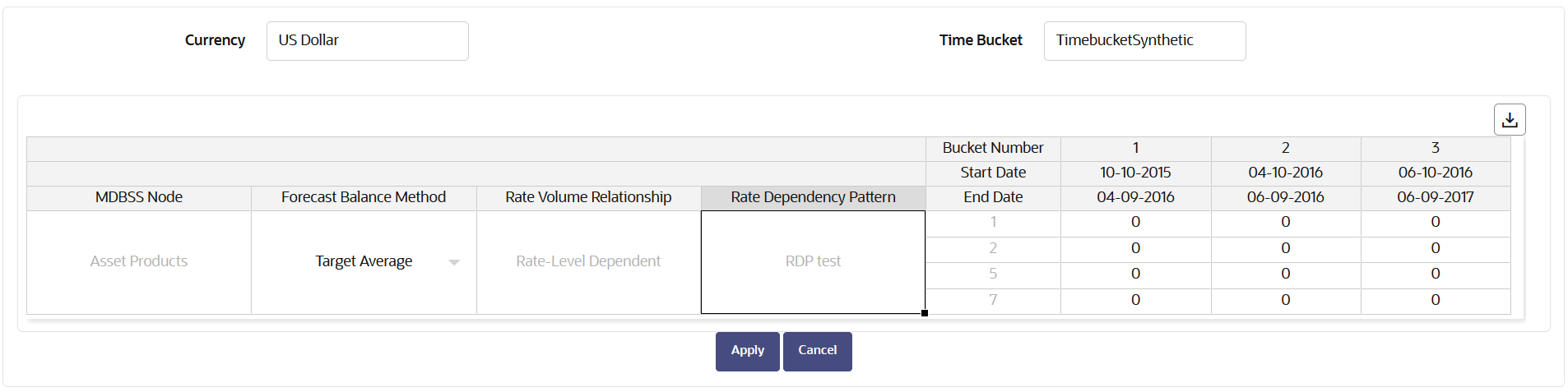1568x392 pixels.
Task: Click Rate Dependency Pattern column header
Action: (x=813, y=197)
